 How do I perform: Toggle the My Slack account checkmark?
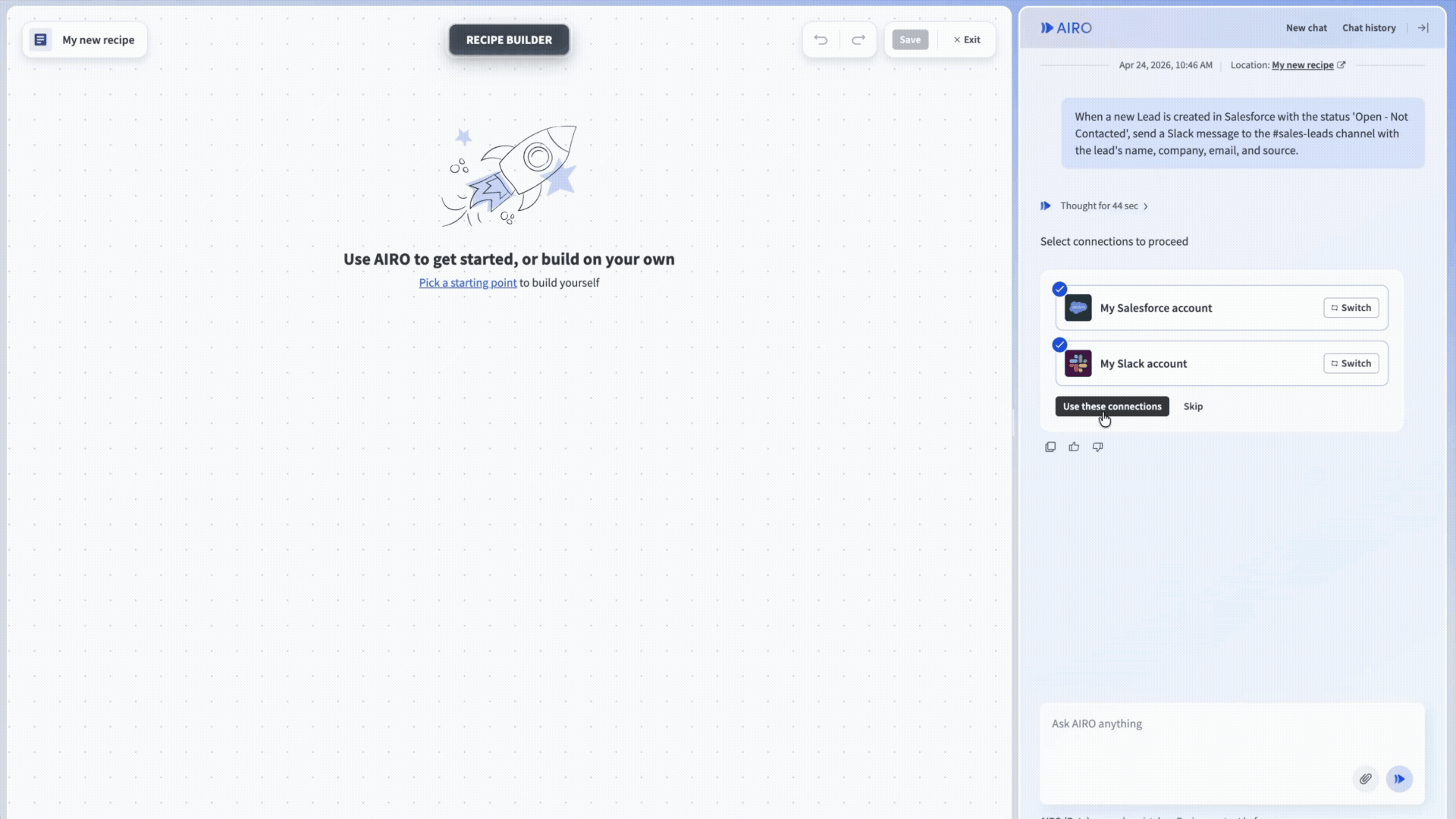click(x=1059, y=344)
